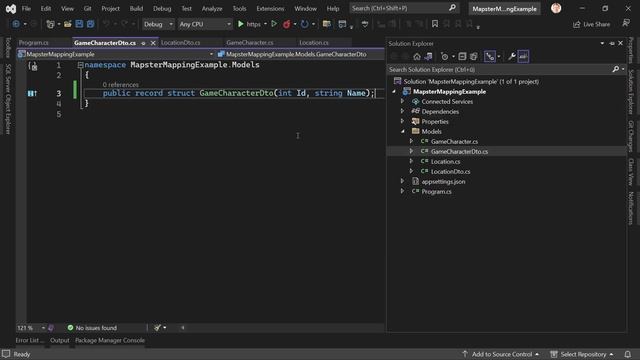The image size is (640, 360).
Task: Open the Extensions menu
Action: pyautogui.click(x=270, y=8)
